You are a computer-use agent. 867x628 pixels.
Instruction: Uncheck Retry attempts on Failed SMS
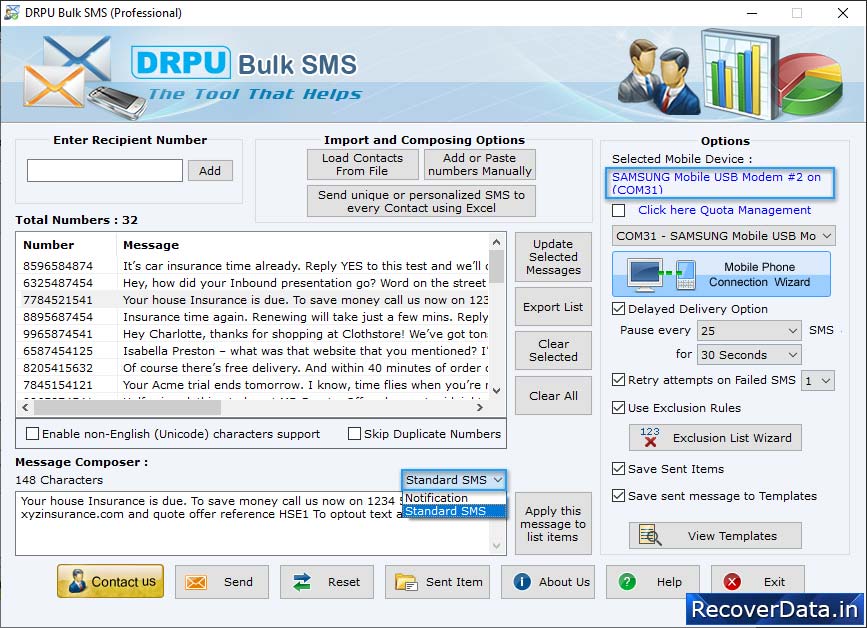point(619,380)
